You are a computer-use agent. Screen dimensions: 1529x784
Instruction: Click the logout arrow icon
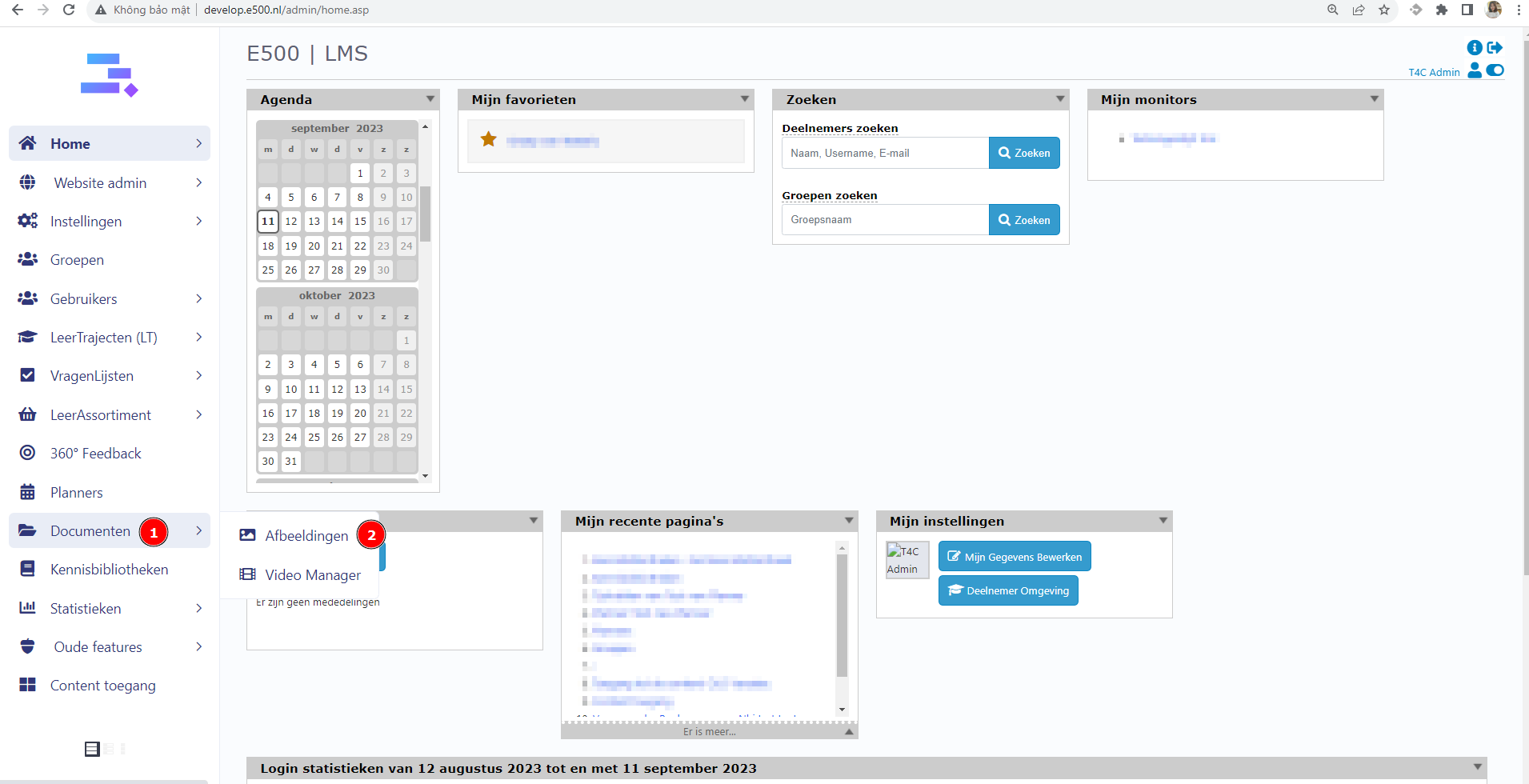pyautogui.click(x=1495, y=48)
